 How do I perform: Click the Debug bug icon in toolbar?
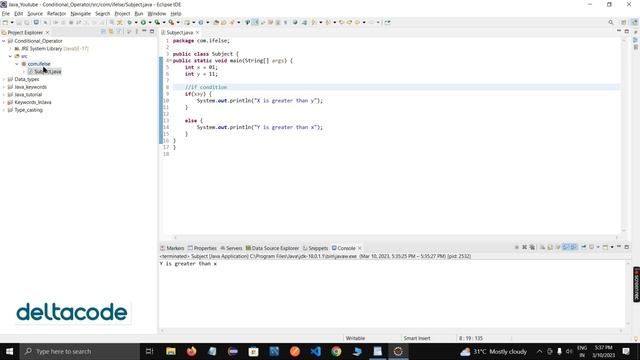(x=129, y=22)
